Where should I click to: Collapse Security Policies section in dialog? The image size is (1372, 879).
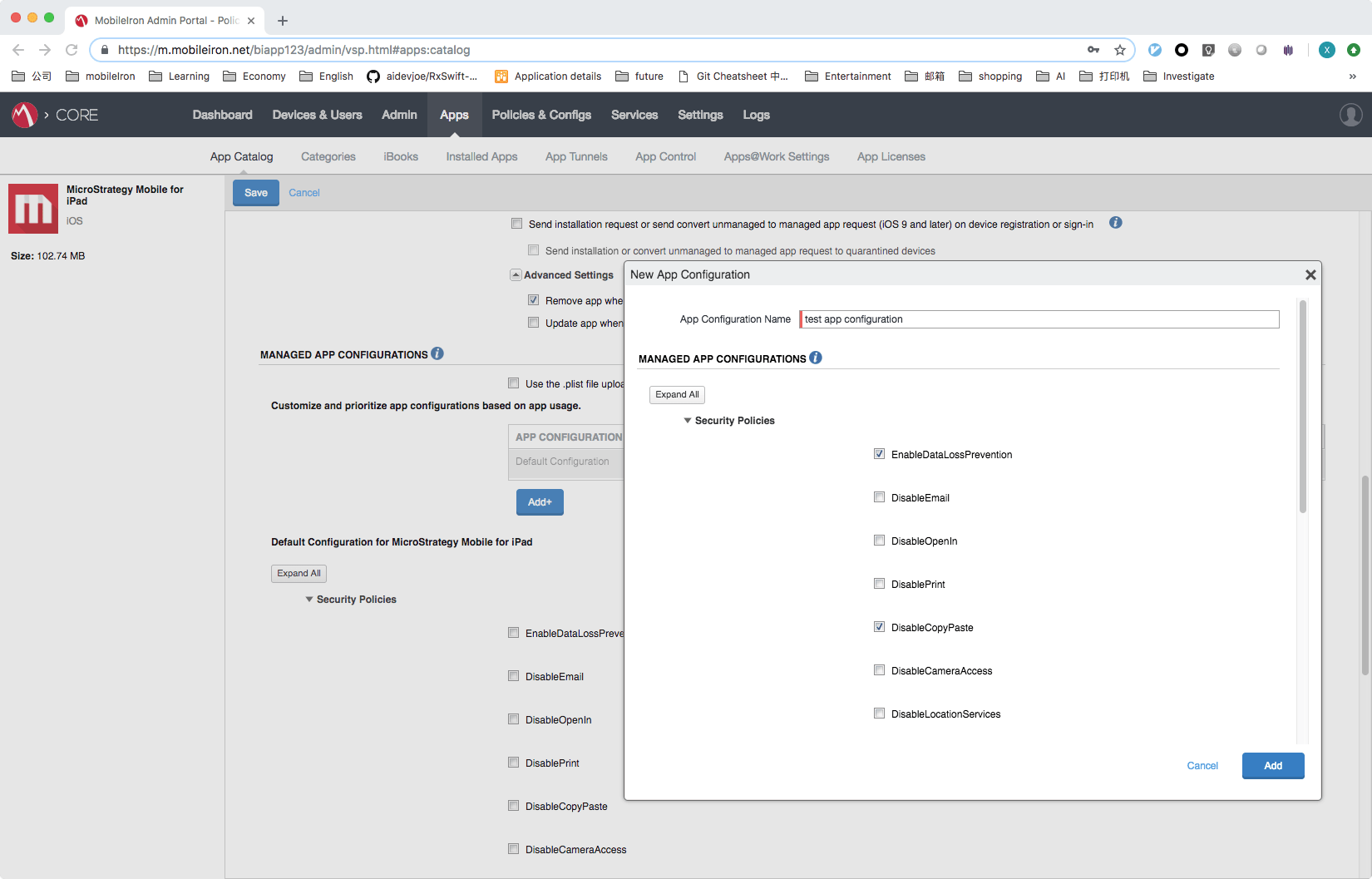click(688, 421)
